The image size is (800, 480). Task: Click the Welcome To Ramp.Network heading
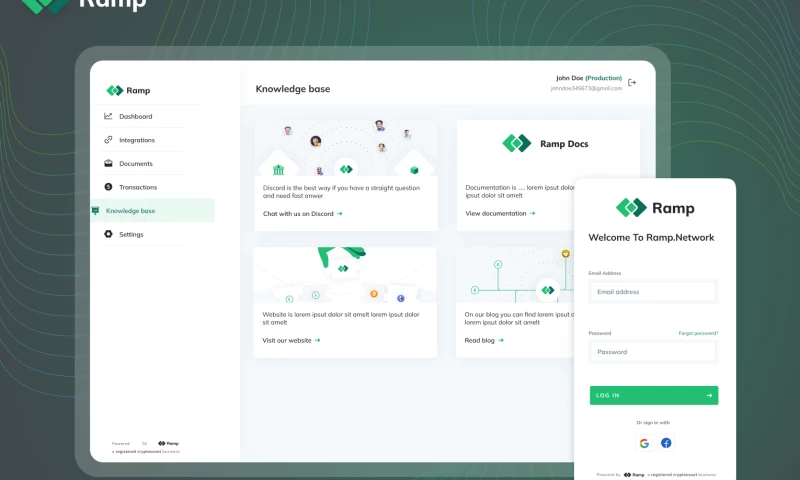coord(651,238)
